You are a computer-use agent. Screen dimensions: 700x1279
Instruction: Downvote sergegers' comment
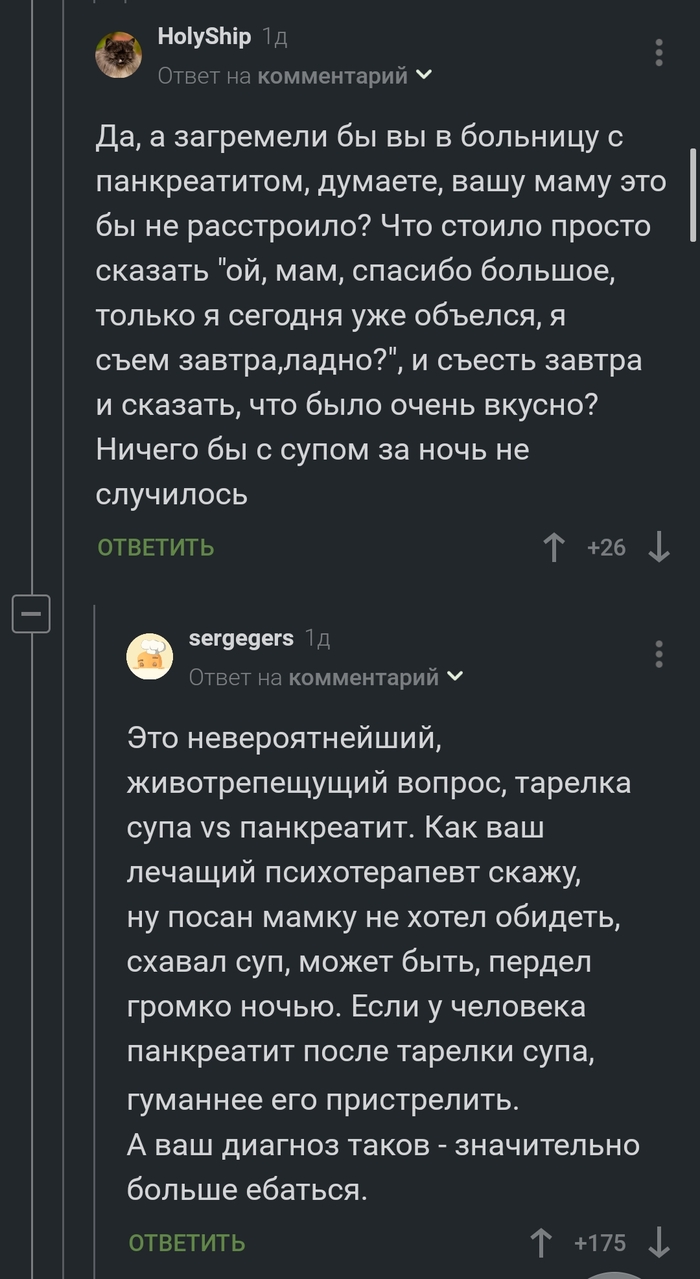coord(659,1243)
